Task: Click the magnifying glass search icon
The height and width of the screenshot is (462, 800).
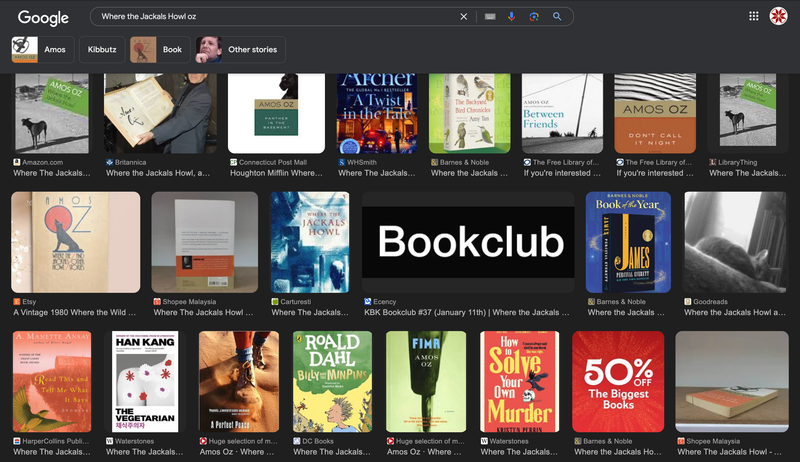Action: (557, 16)
